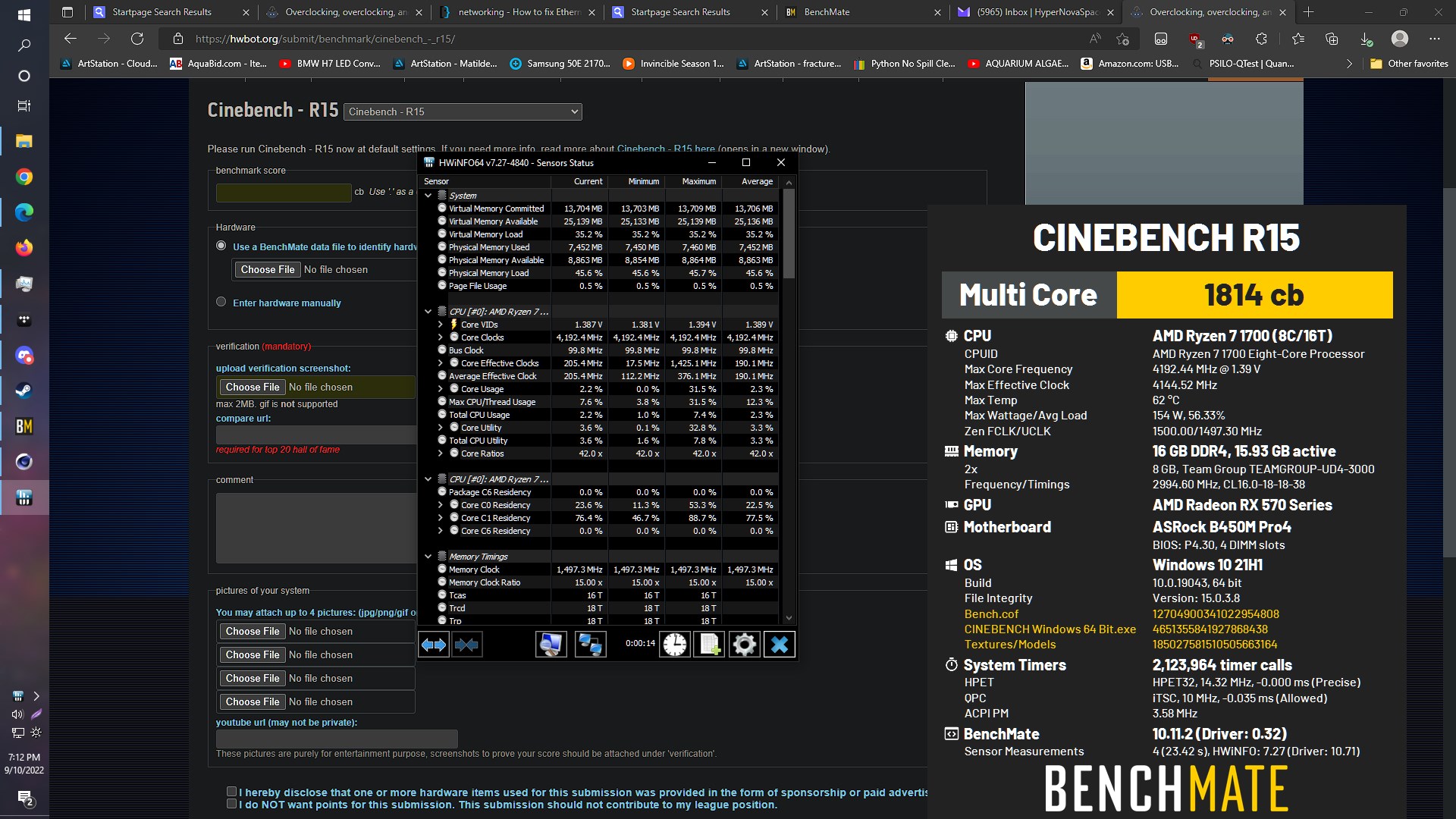Image resolution: width=1456 pixels, height=819 pixels.
Task: Open Windows search from taskbar
Action: [x=24, y=45]
